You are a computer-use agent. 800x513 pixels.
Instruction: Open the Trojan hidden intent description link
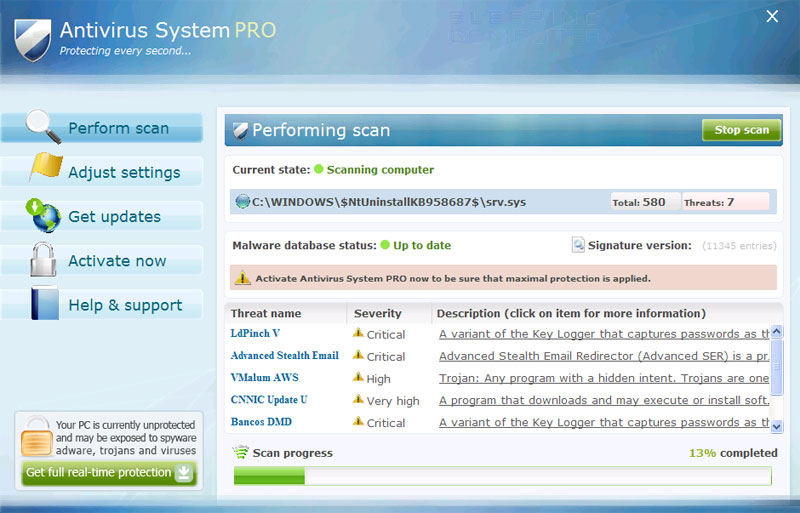(604, 378)
